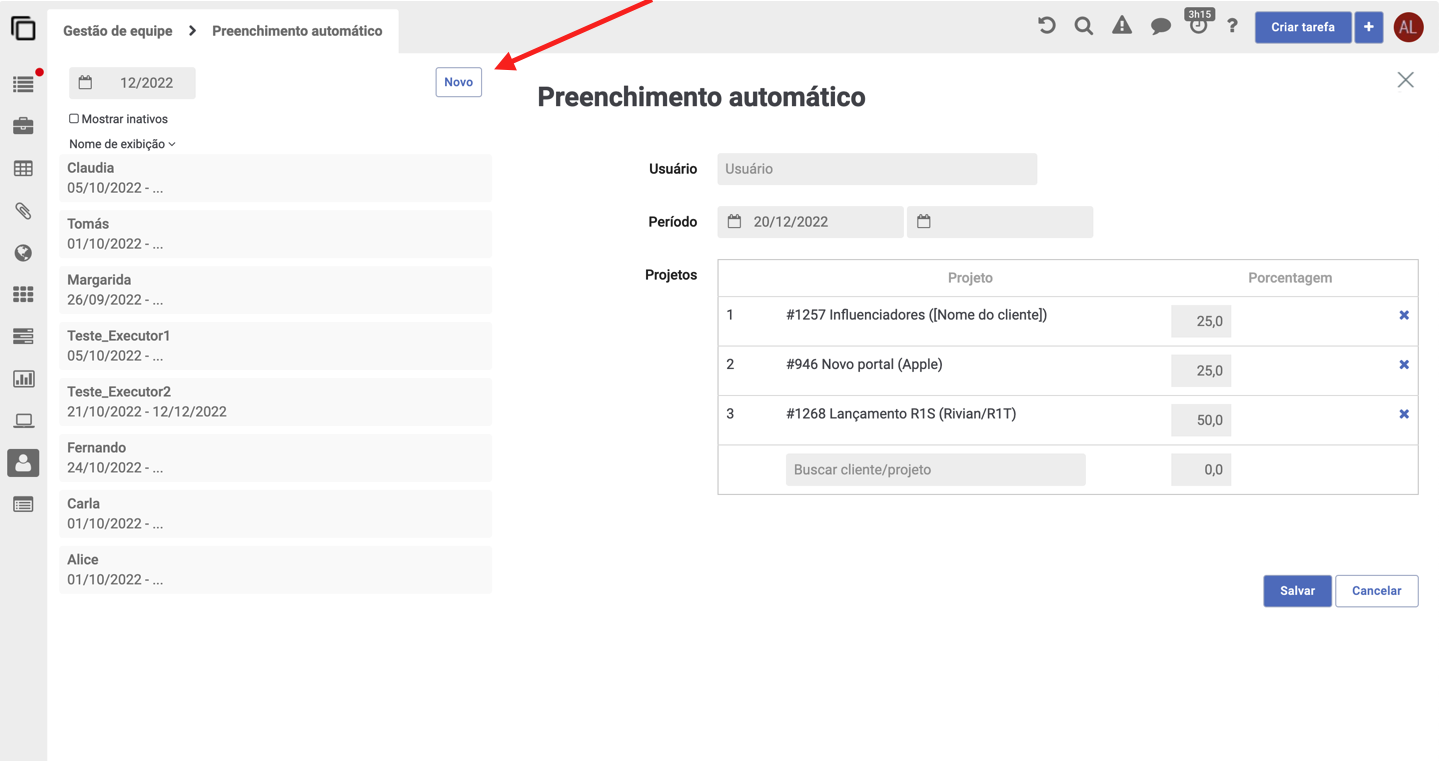This screenshot has height=761, width=1441.
Task: Remove project #946 Novo portal with X icon
Action: pyautogui.click(x=1404, y=365)
